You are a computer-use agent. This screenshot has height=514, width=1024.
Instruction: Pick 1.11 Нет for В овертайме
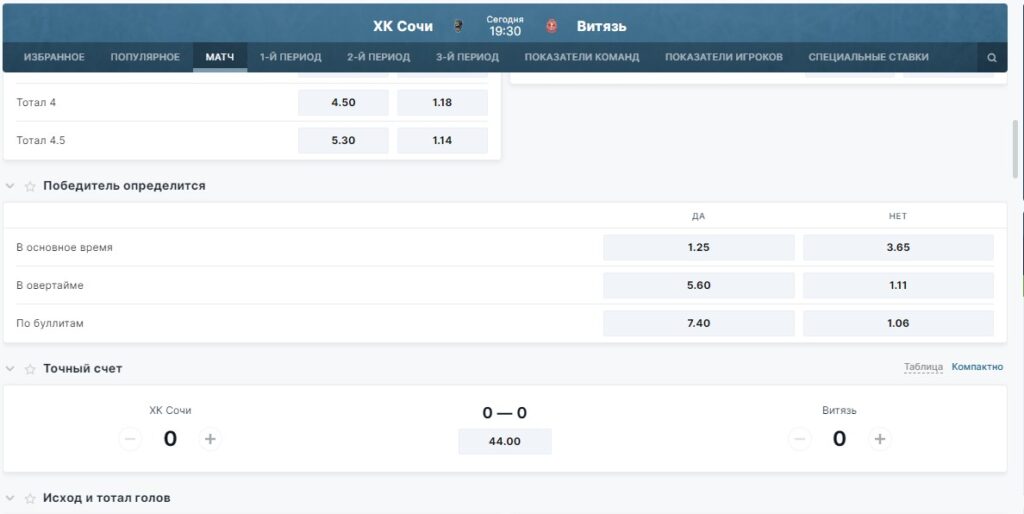tap(899, 285)
